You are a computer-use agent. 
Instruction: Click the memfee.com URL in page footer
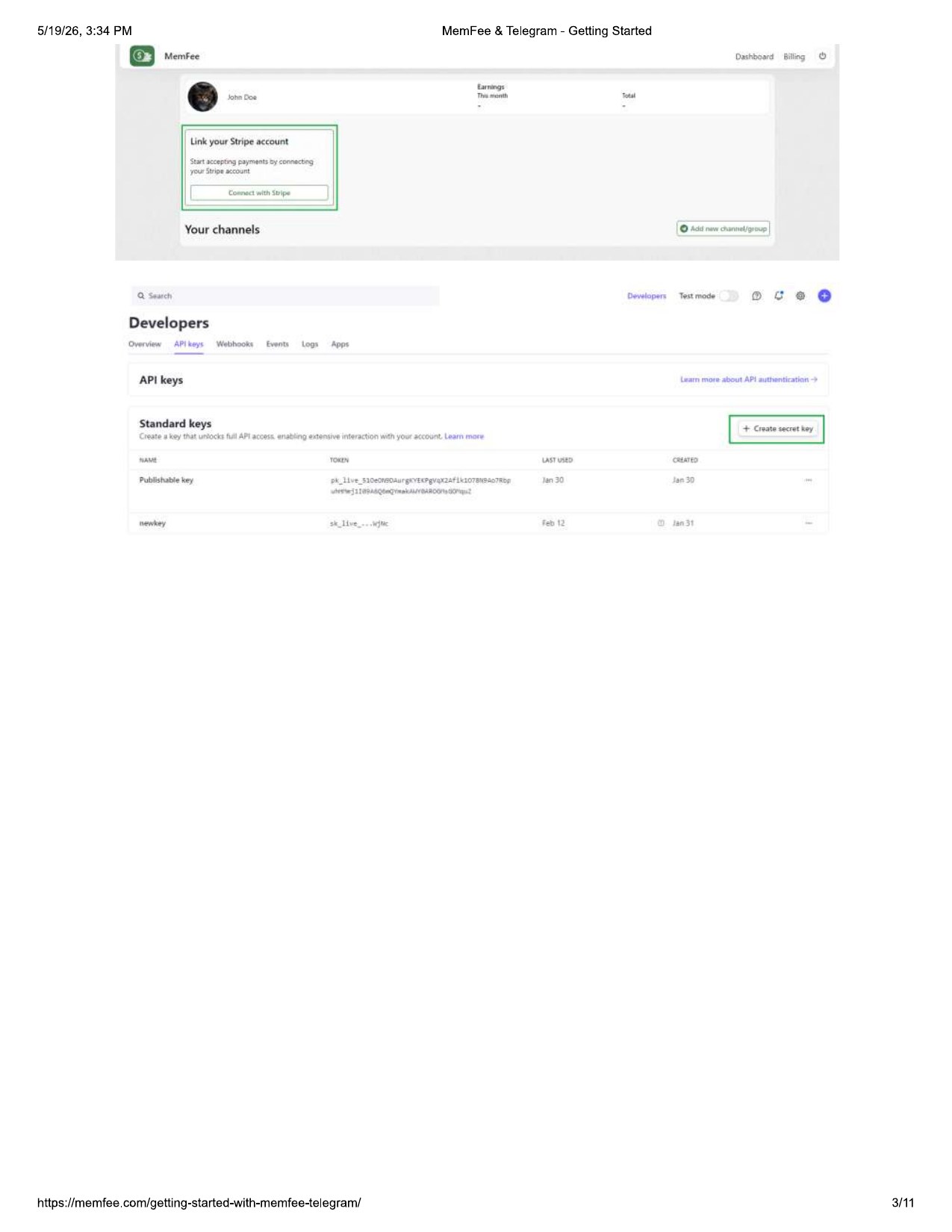[199, 1203]
